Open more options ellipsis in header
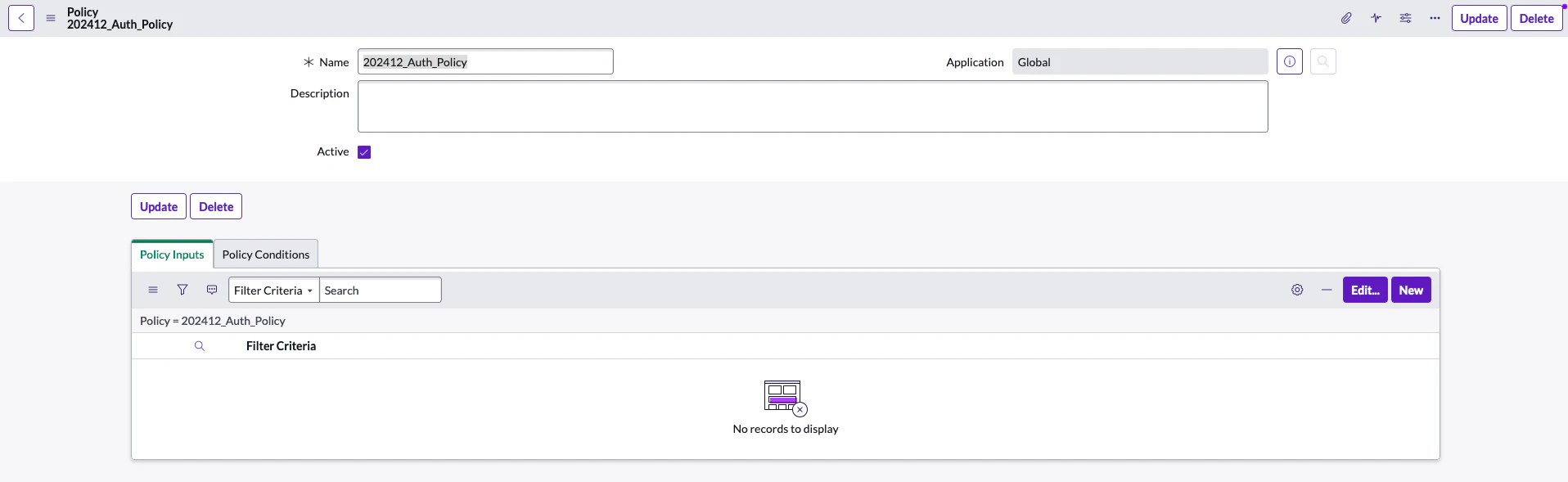 (1435, 18)
